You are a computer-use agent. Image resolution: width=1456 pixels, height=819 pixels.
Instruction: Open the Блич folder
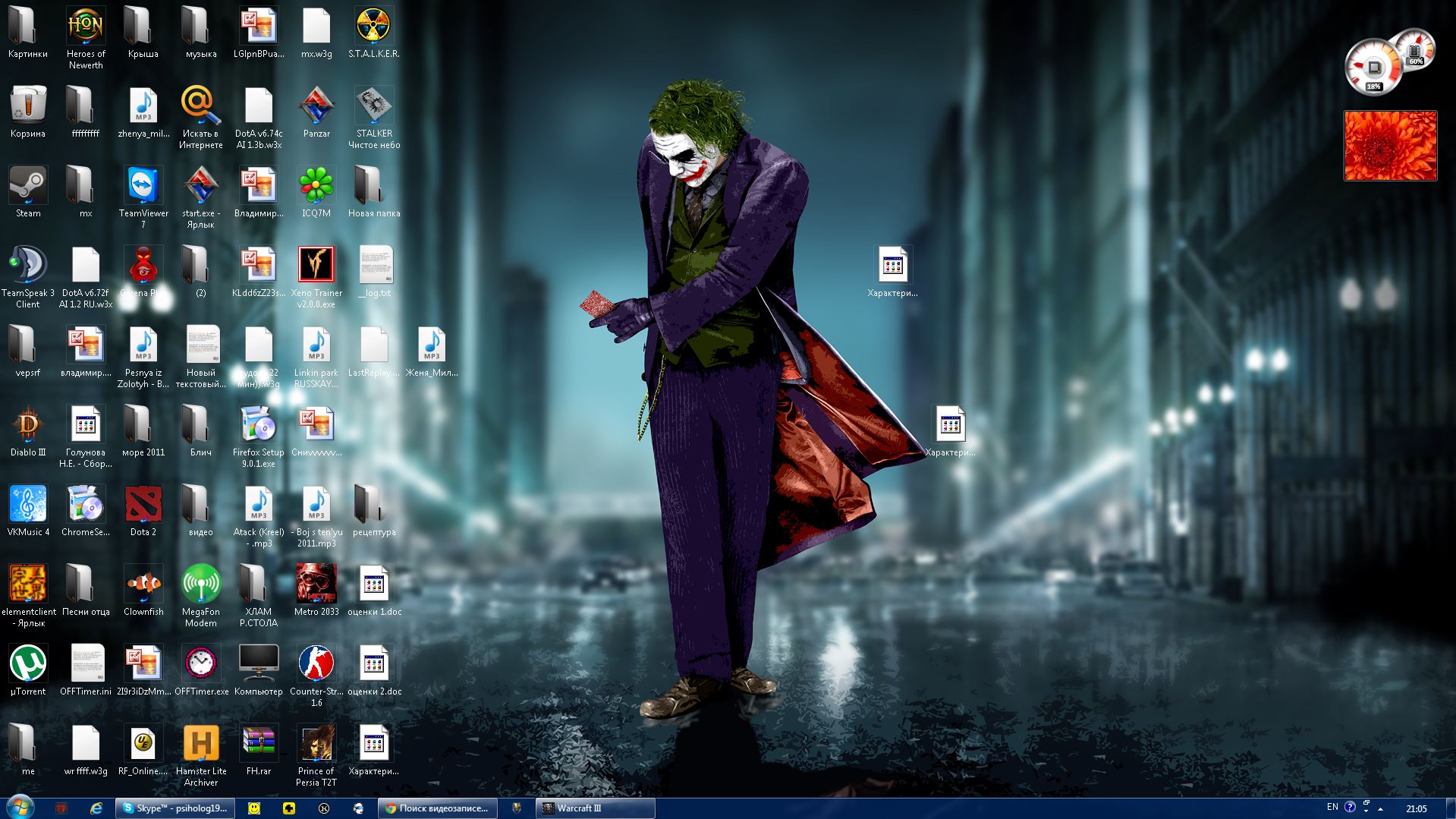coord(201,431)
